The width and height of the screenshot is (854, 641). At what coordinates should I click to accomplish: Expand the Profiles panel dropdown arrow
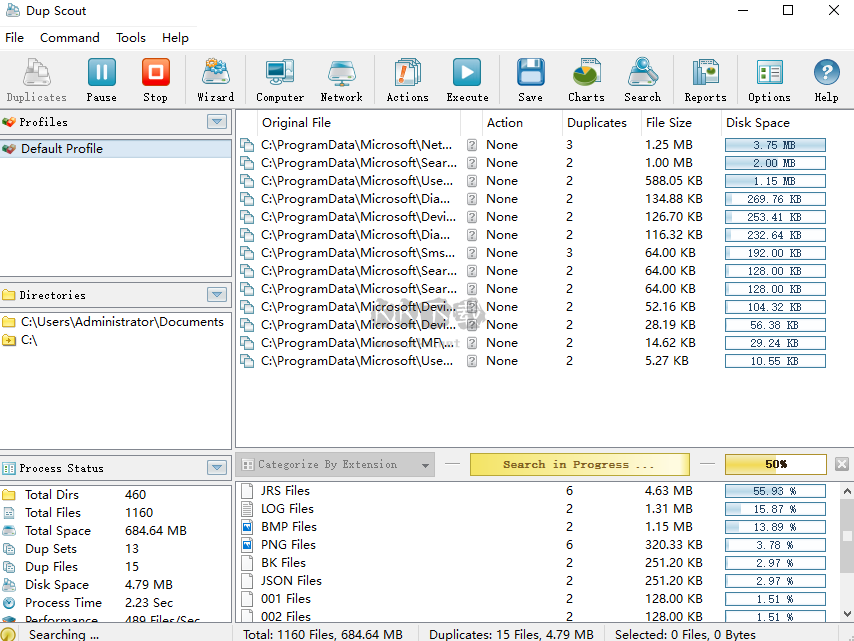coord(217,122)
